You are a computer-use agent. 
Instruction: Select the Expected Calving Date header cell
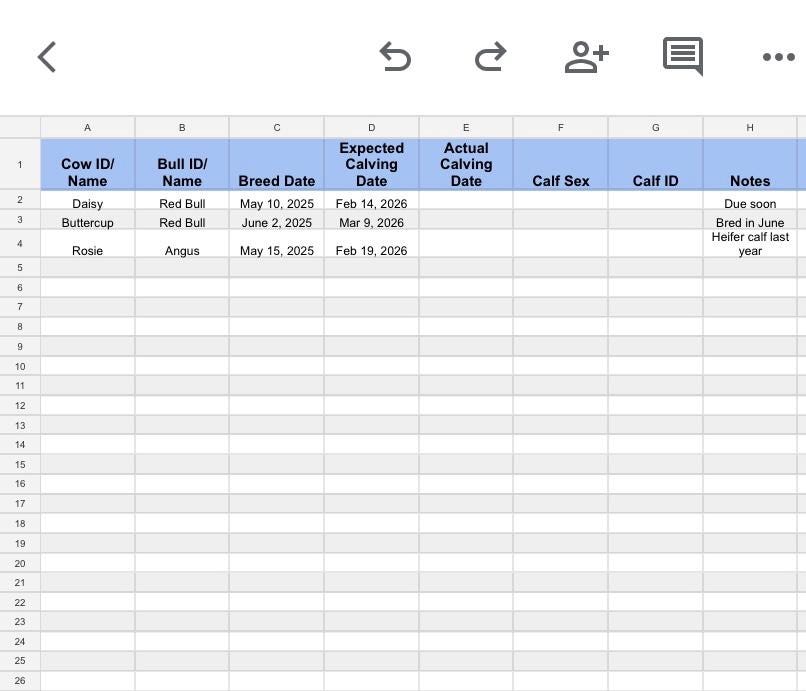(371, 164)
